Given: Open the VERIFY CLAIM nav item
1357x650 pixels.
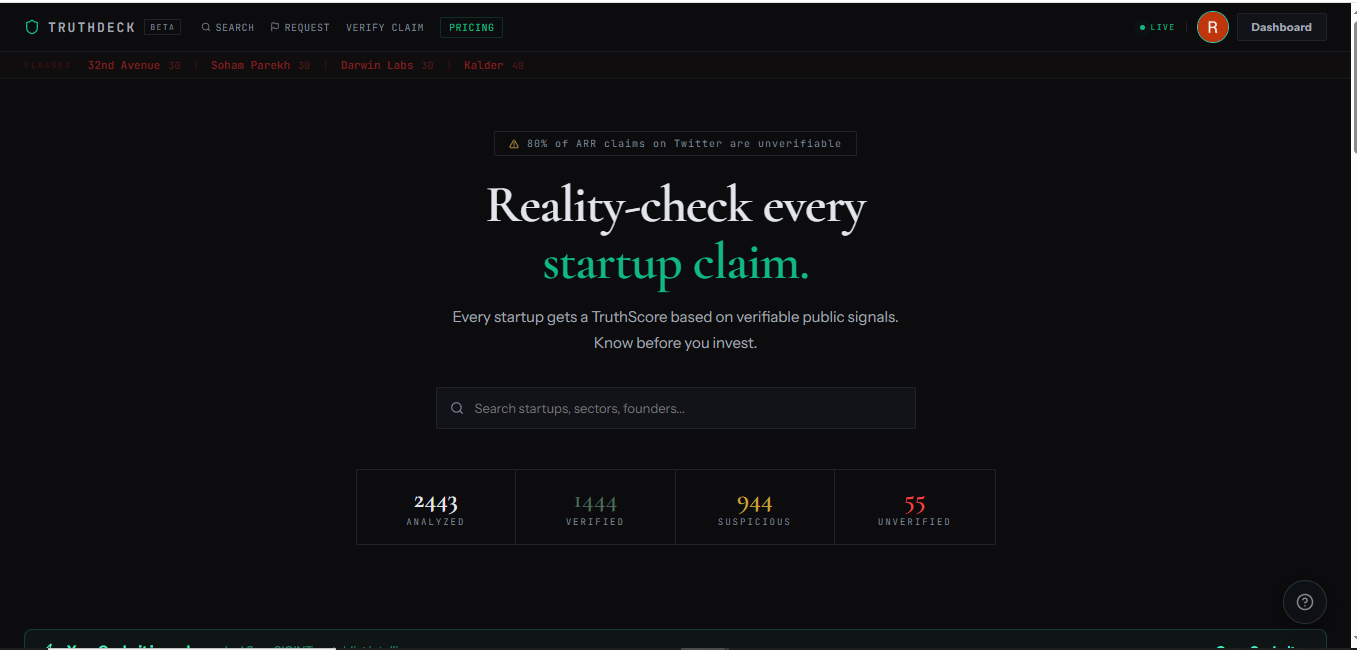Looking at the screenshot, I should 385,27.
